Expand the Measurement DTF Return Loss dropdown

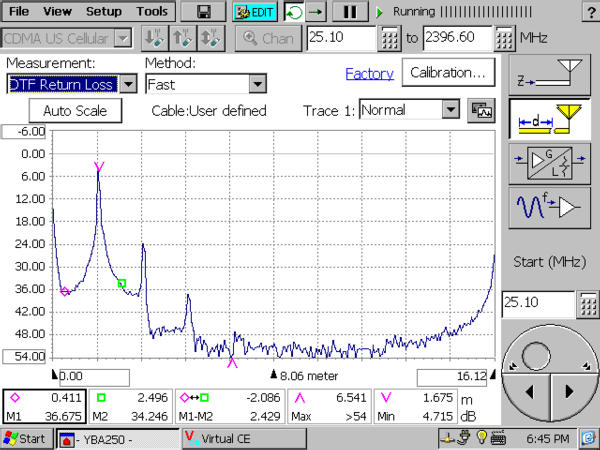(x=128, y=85)
